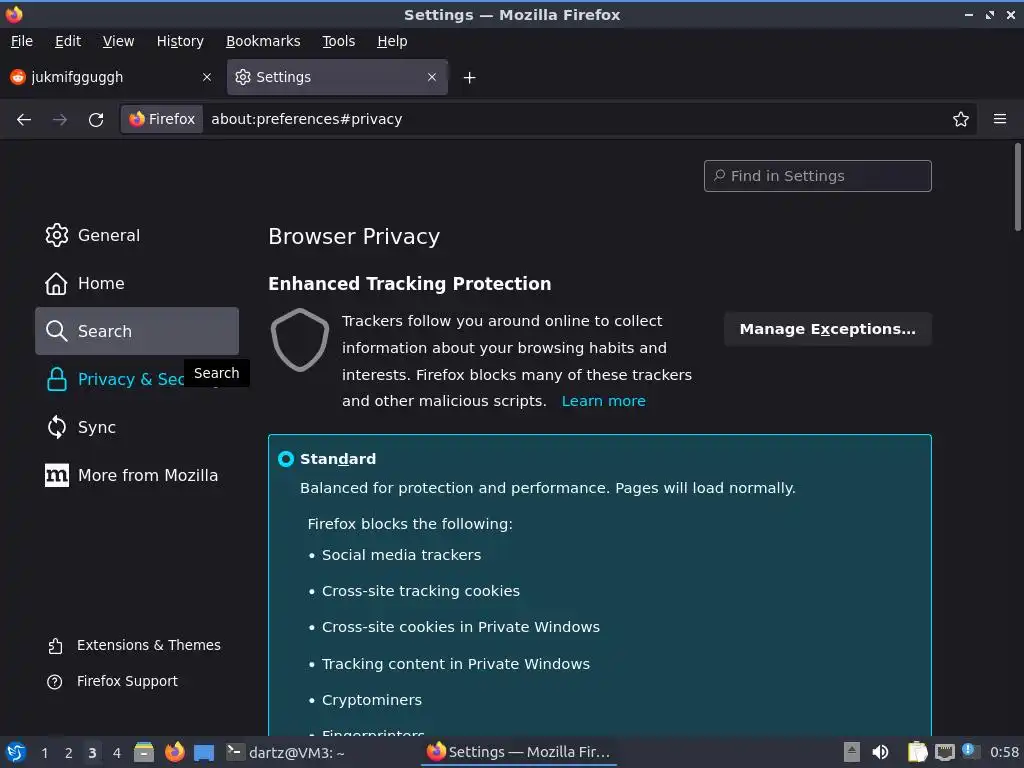Viewport: 1024px width, 768px height.
Task: Click "Cryptominers" list item
Action: pyautogui.click(x=372, y=700)
